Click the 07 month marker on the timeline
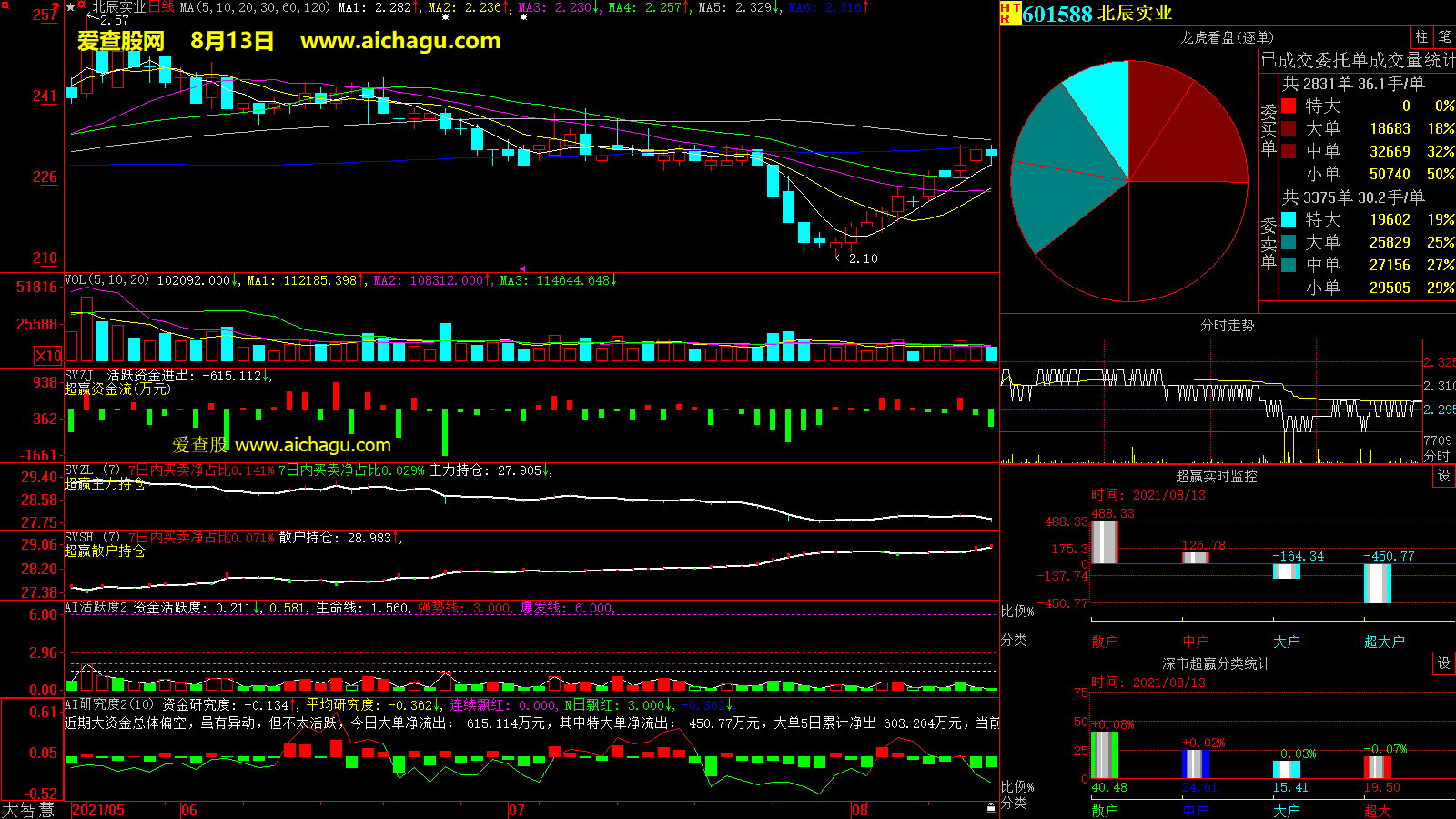The height and width of the screenshot is (819, 1456). 517,810
